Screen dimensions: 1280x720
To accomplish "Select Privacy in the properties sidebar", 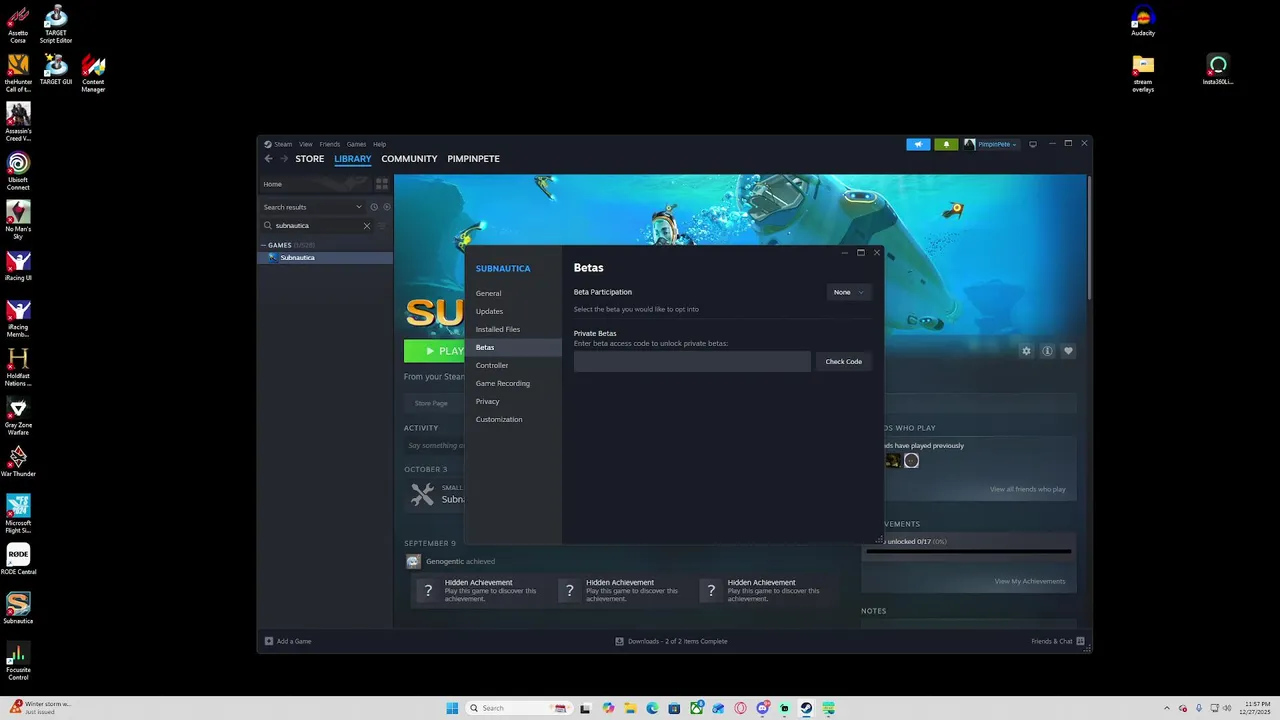I will pos(513,401).
